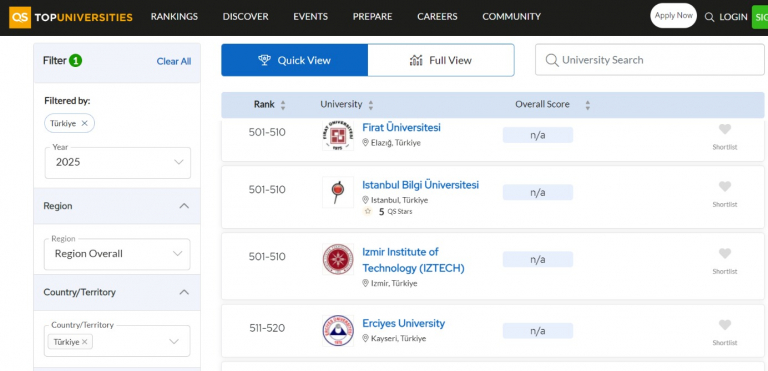This screenshot has height=371, width=768.
Task: Shortlist Izmir Institute of Technology heart
Action: point(724,254)
